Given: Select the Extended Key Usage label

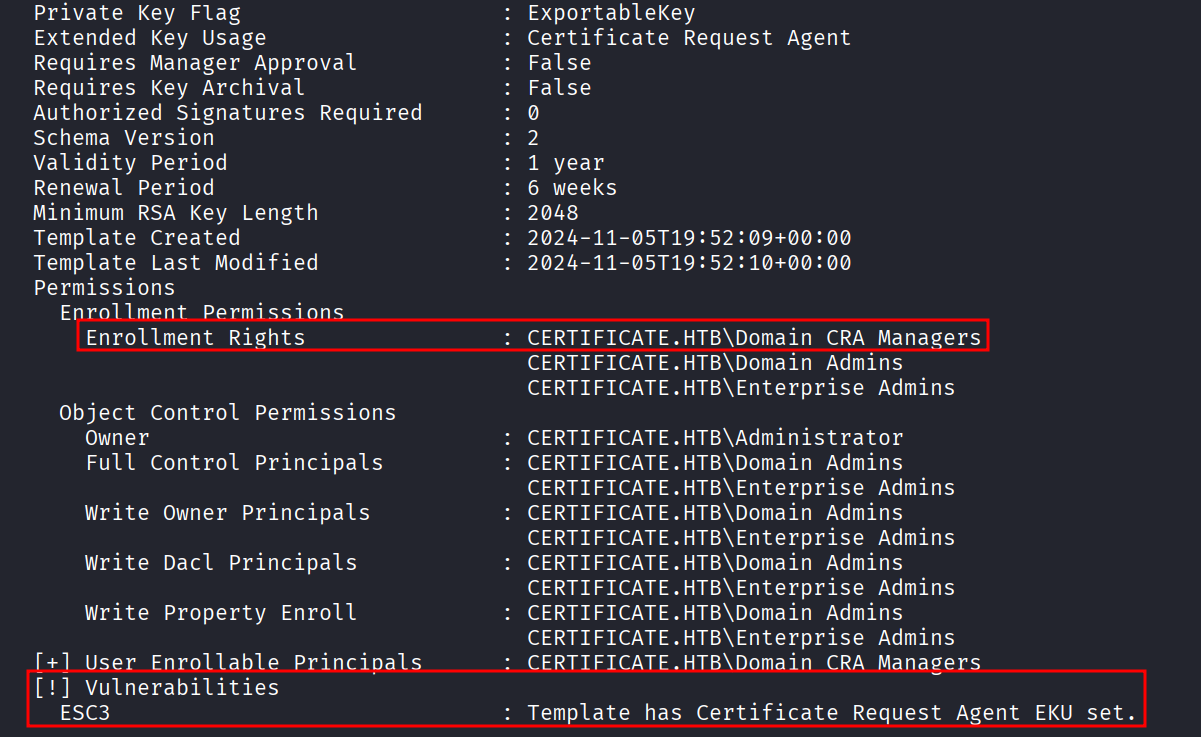Looking at the screenshot, I should pyautogui.click(x=150, y=38).
